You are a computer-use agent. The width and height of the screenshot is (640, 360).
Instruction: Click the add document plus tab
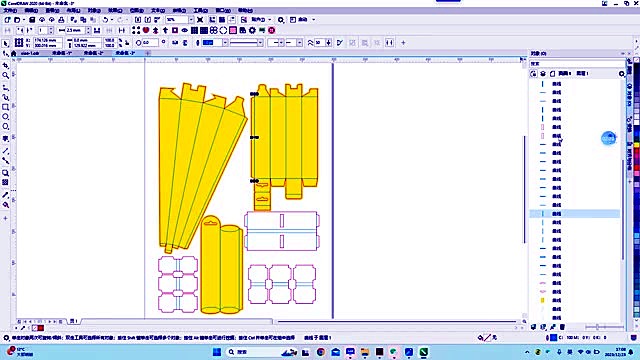(x=148, y=53)
